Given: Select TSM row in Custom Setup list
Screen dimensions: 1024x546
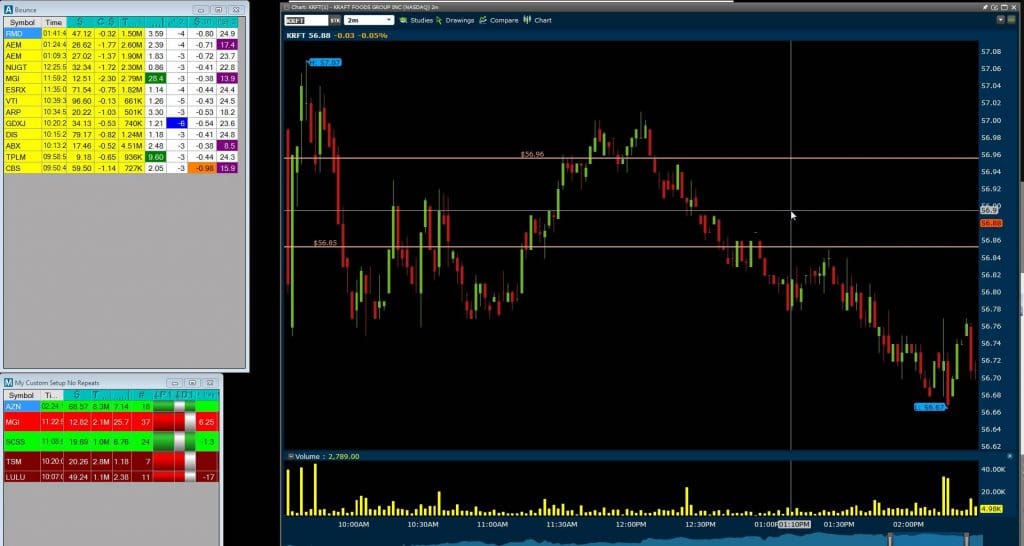Looking at the screenshot, I should click(x=111, y=462).
